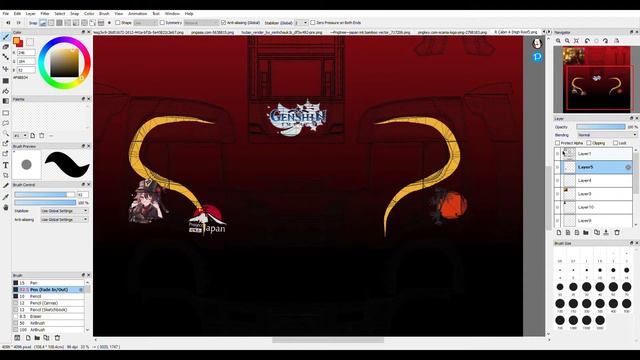Open Brush Control Anti-aliasing dropdown

click(64, 220)
